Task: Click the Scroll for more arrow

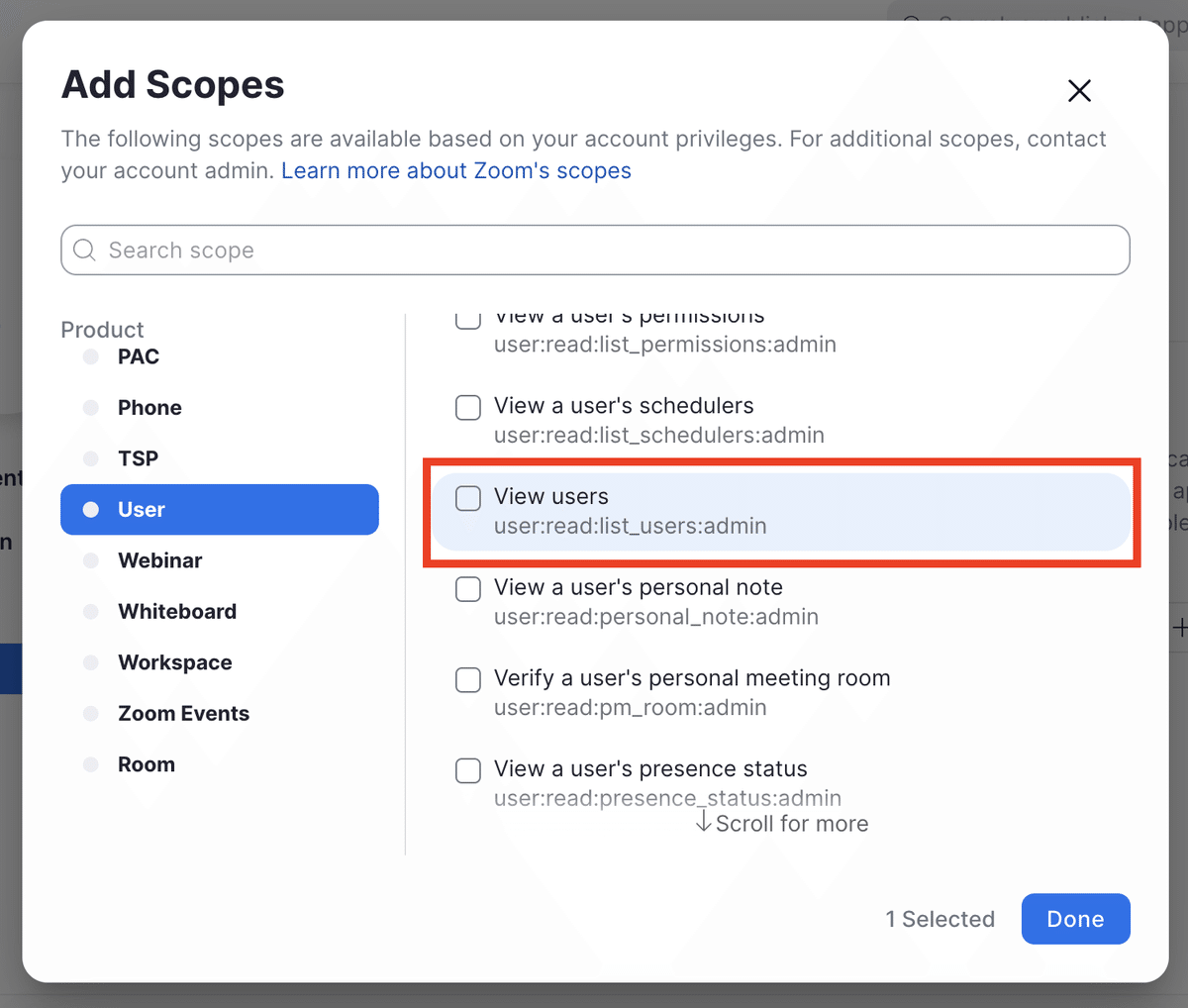Action: coord(704,823)
